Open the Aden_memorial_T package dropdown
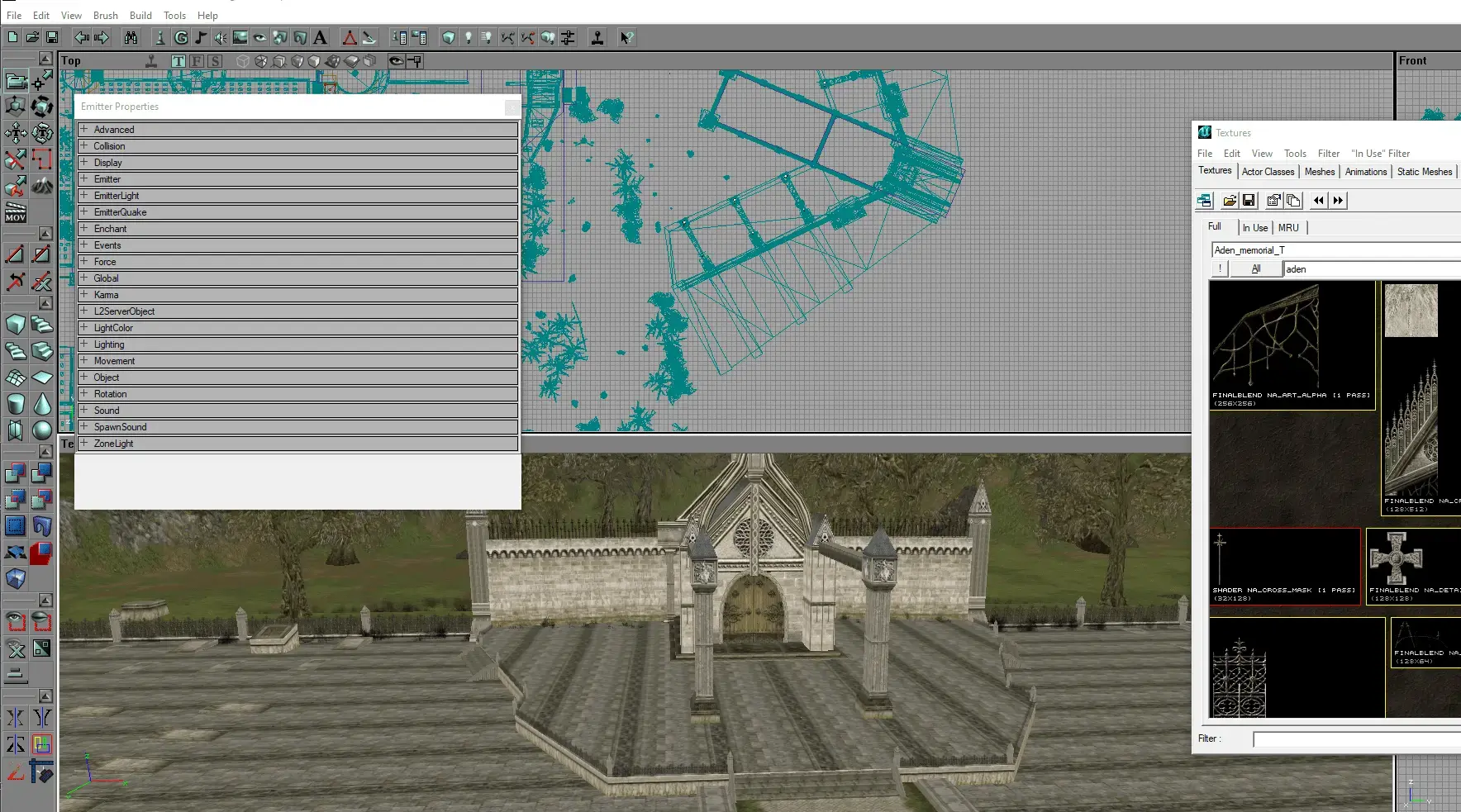 point(1336,250)
